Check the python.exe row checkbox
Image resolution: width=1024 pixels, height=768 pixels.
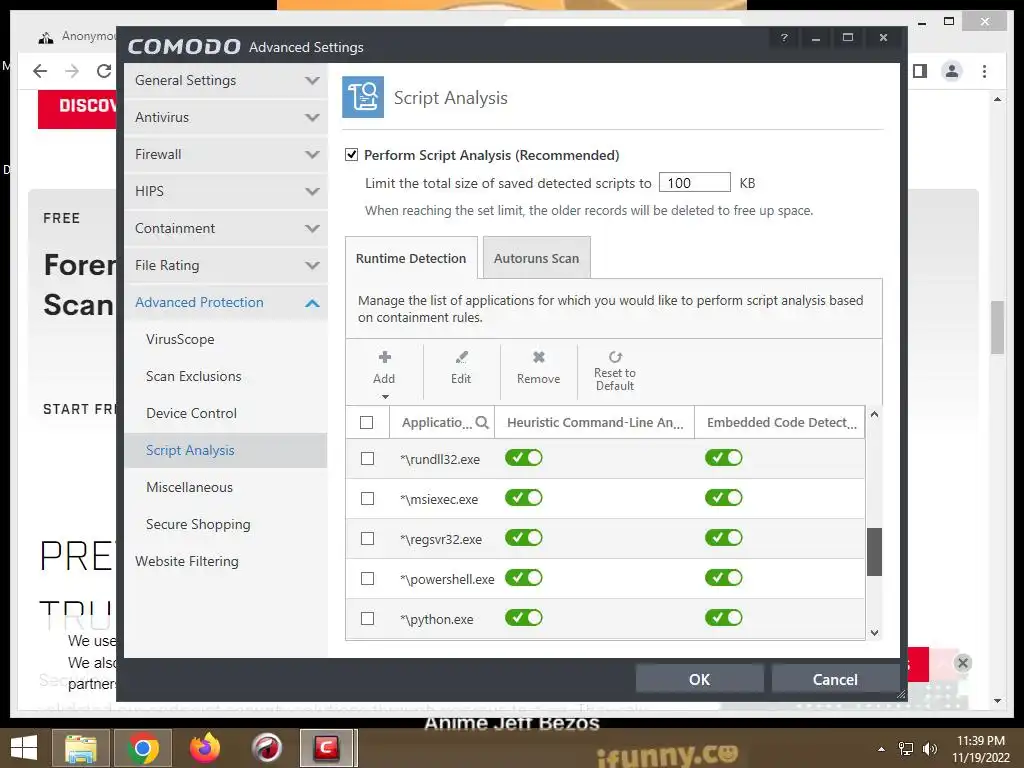coord(368,618)
